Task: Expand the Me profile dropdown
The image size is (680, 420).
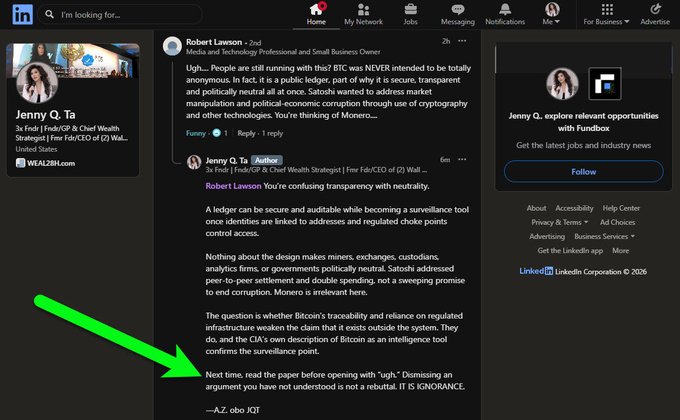Action: coord(552,14)
